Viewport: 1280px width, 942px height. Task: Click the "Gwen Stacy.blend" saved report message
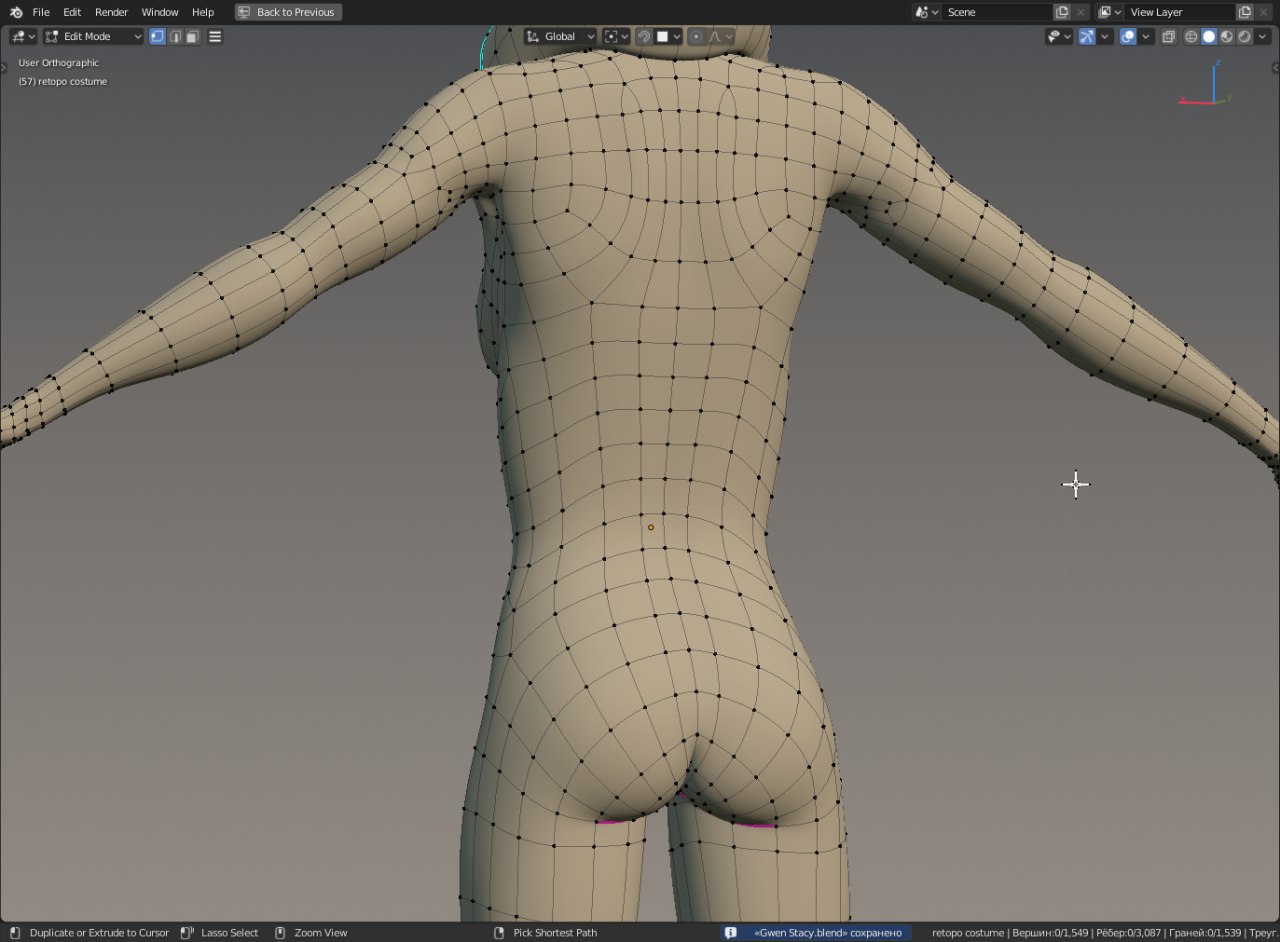coord(828,932)
